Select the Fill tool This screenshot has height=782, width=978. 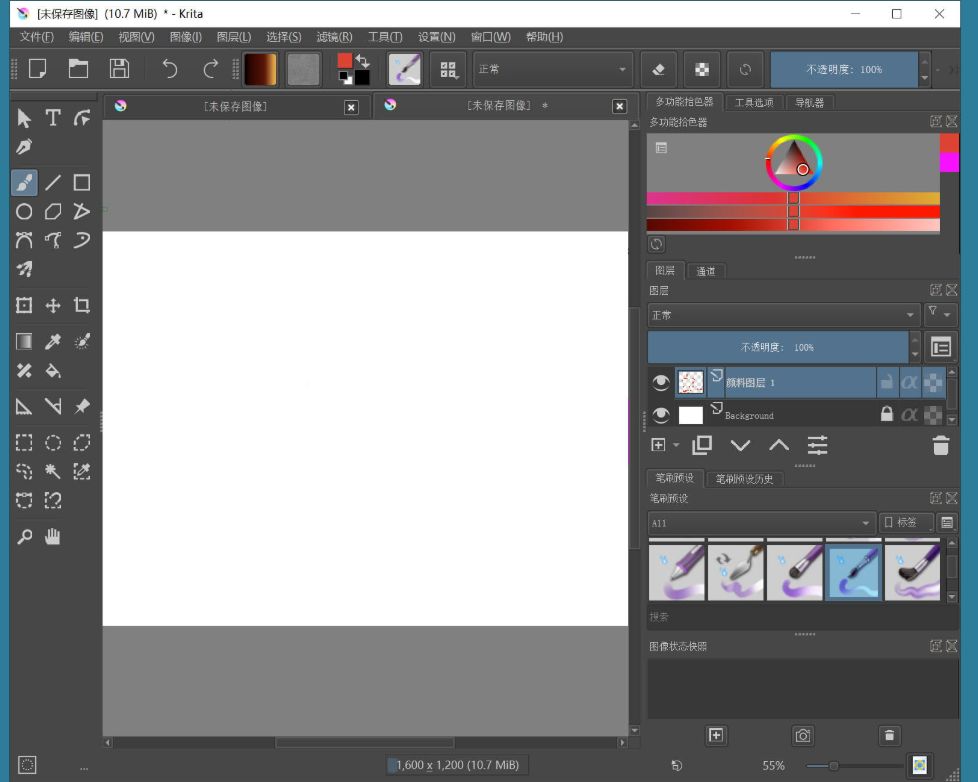(52, 370)
